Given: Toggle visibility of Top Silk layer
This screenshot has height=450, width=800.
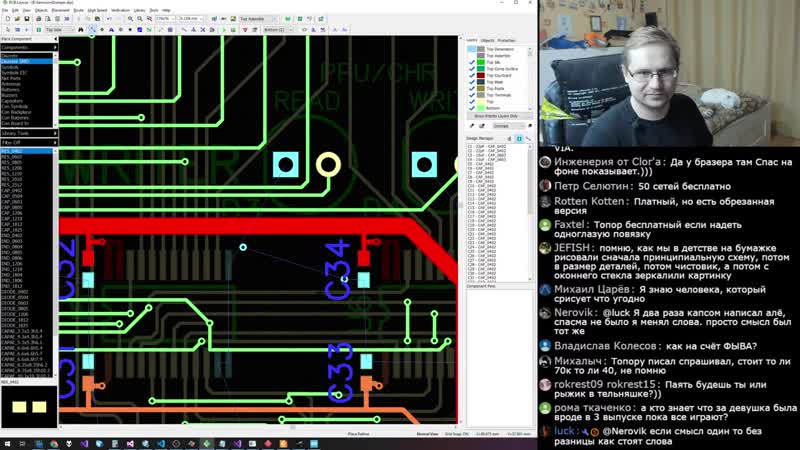Looking at the screenshot, I should [x=471, y=62].
